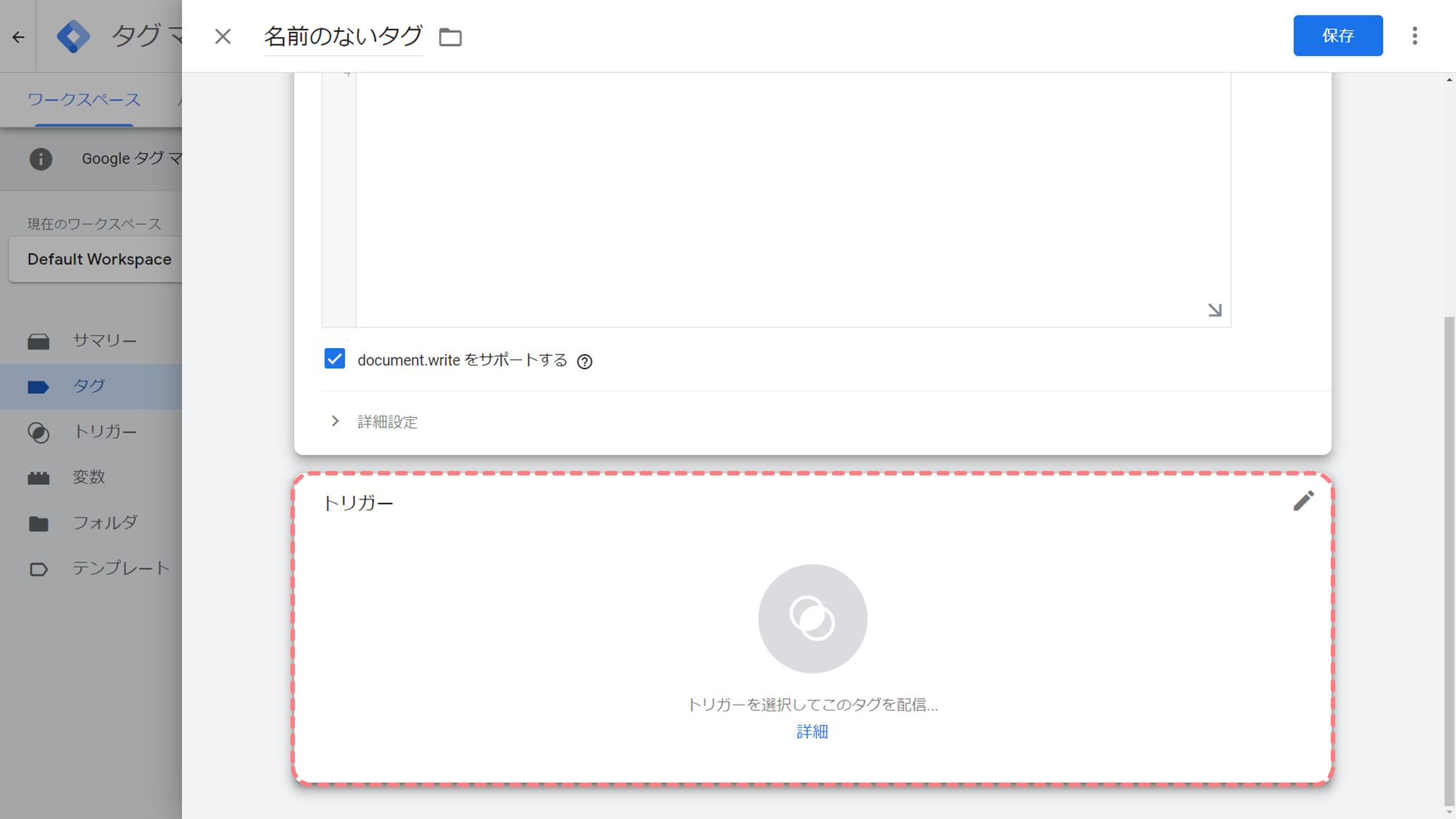Click the 現在のワークスペース label
Image resolution: width=1456 pixels, height=819 pixels.
coord(94,224)
